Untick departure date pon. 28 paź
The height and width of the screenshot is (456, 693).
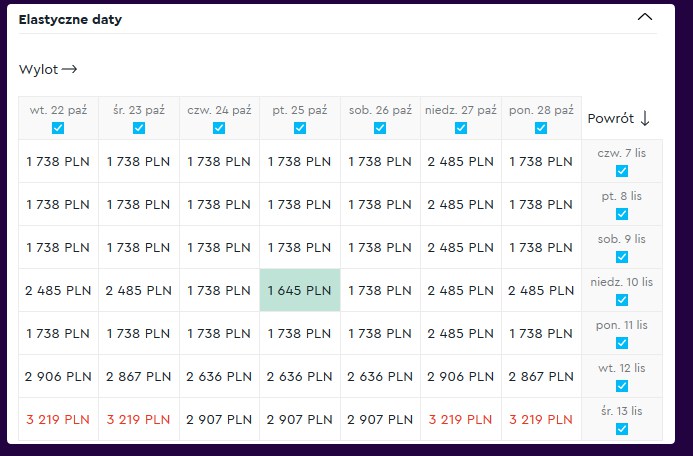(x=541, y=128)
